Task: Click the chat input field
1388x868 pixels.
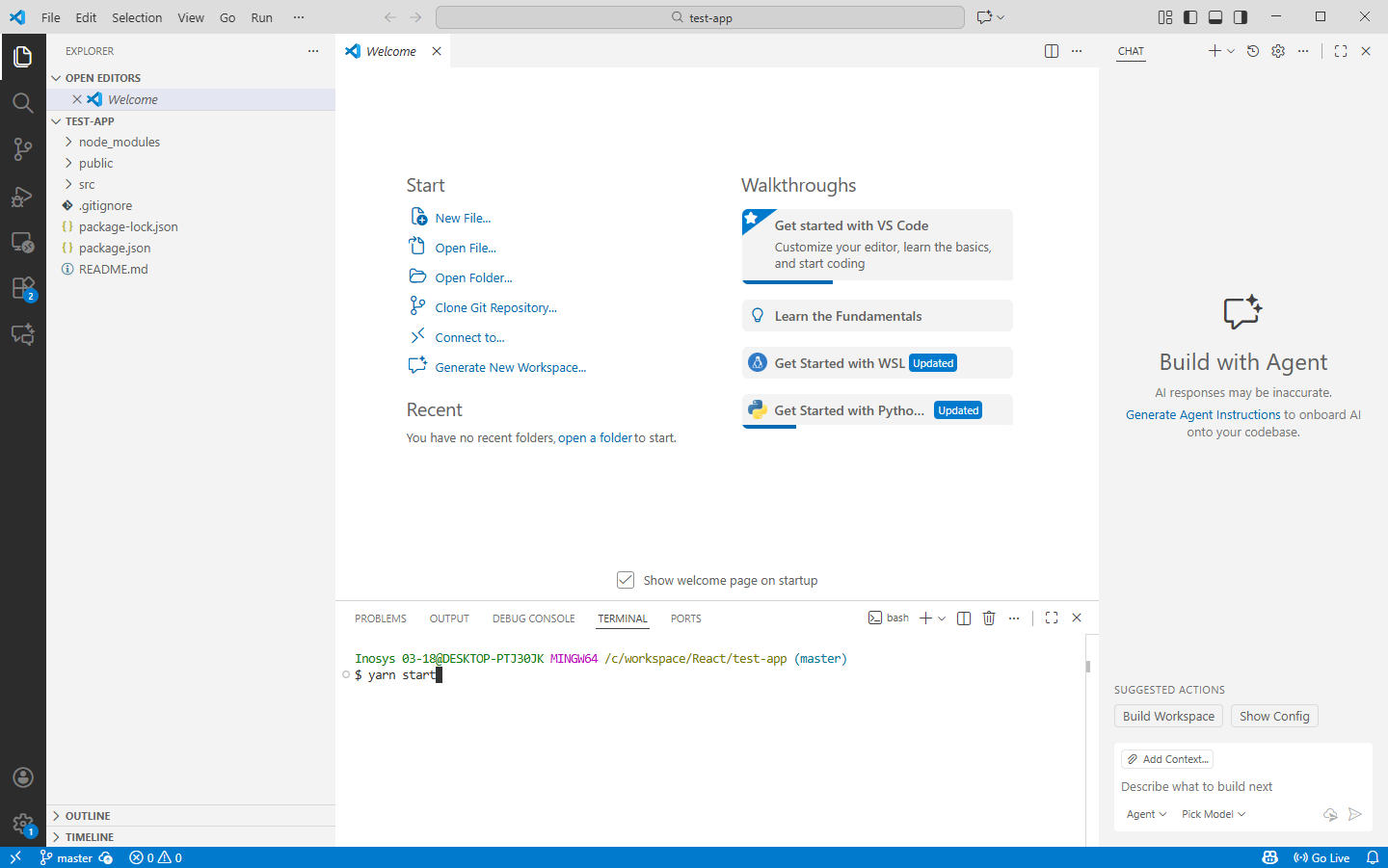Action: point(1243,786)
